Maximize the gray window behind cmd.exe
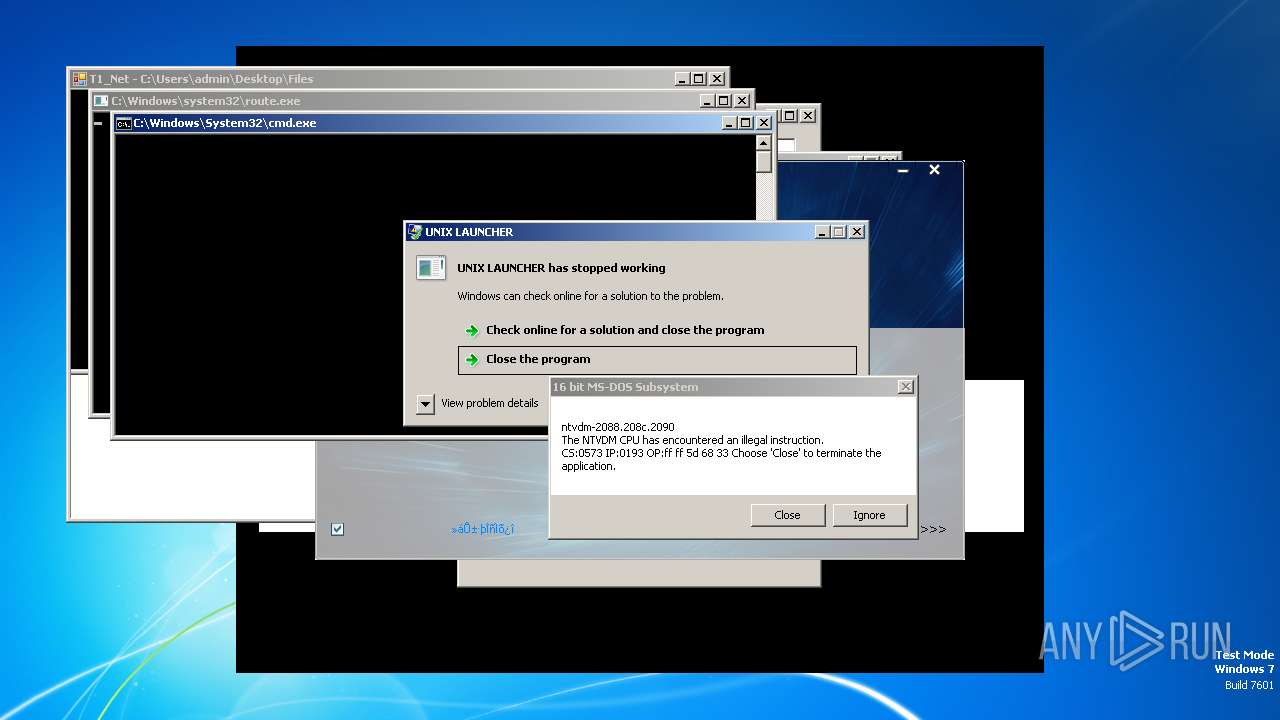The image size is (1280, 720). pyautogui.click(x=790, y=116)
